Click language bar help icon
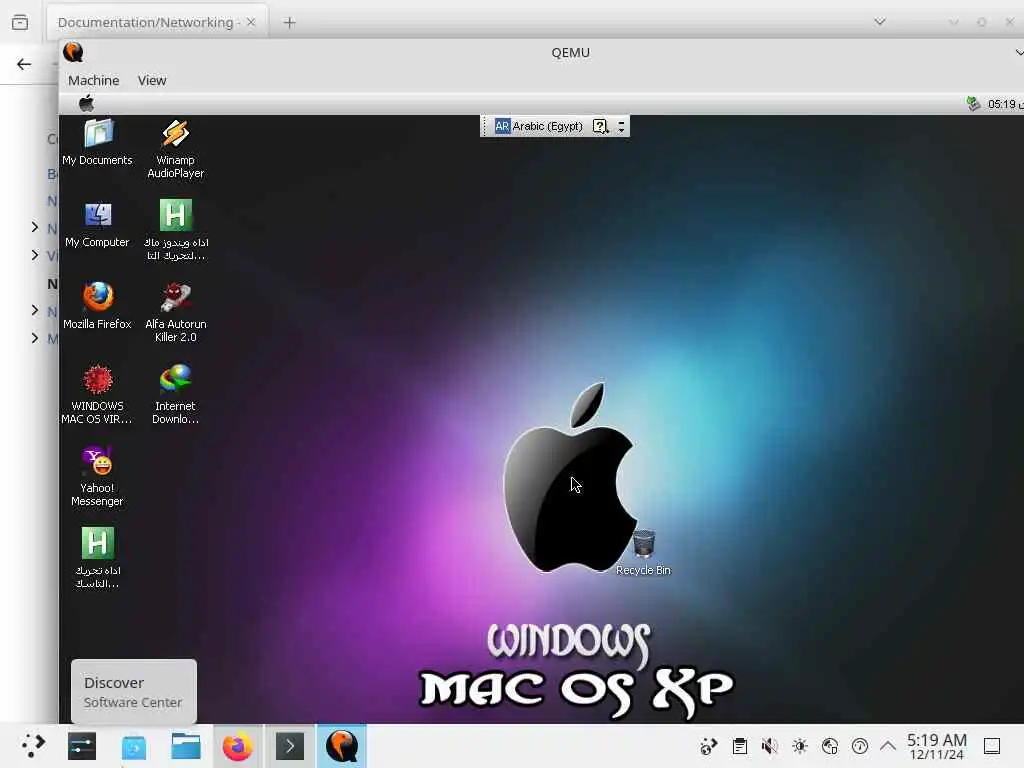The width and height of the screenshot is (1024, 768). point(600,126)
